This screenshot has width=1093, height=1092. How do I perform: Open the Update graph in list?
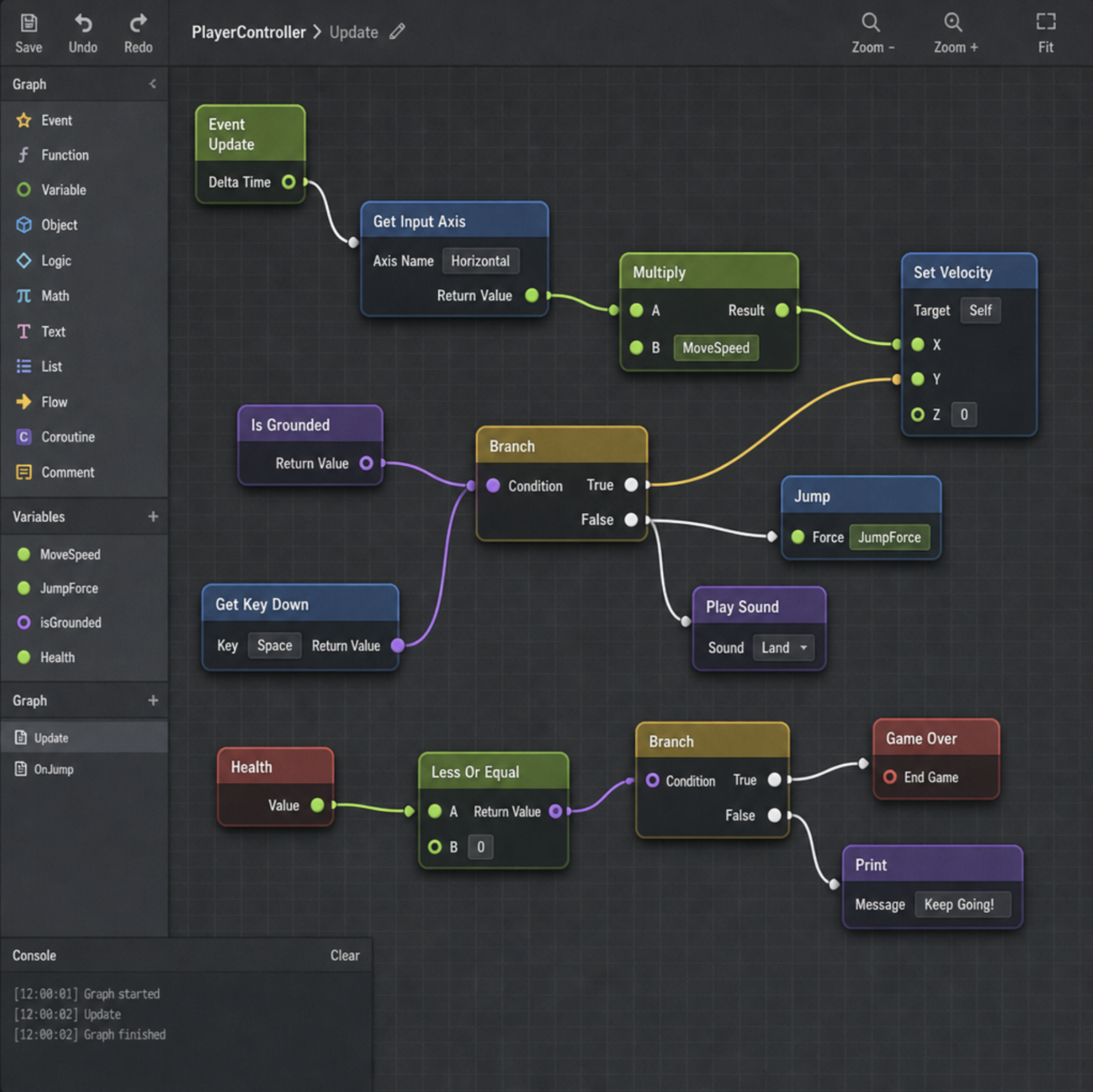[x=84, y=737]
